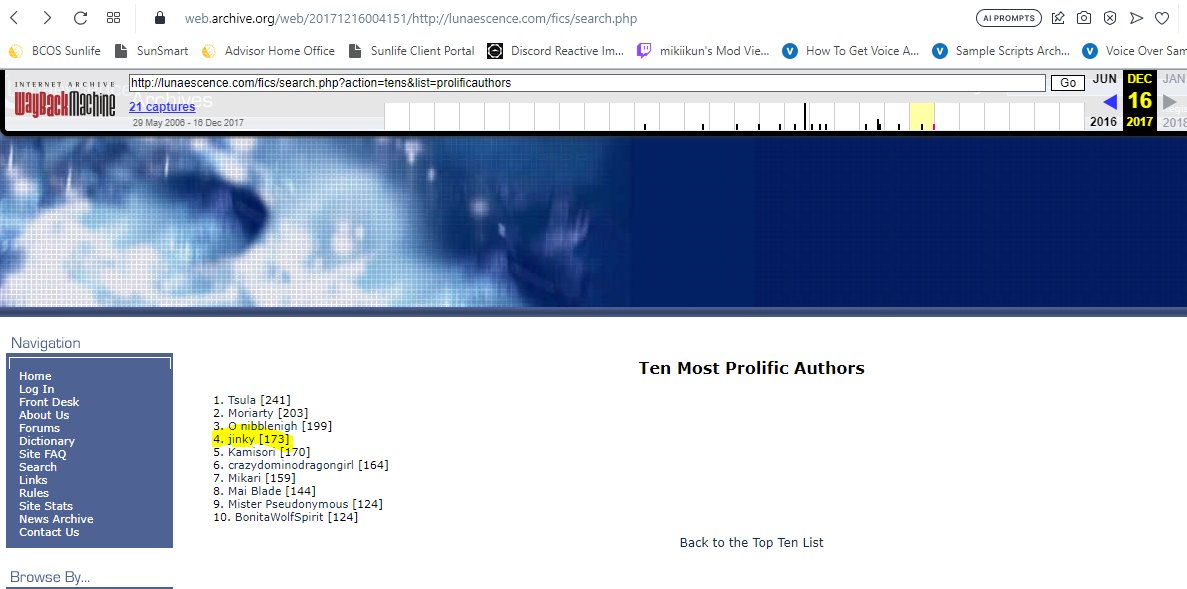The height and width of the screenshot is (589, 1187).
Task: Go to previous capture blue arrow
Action: click(1110, 101)
